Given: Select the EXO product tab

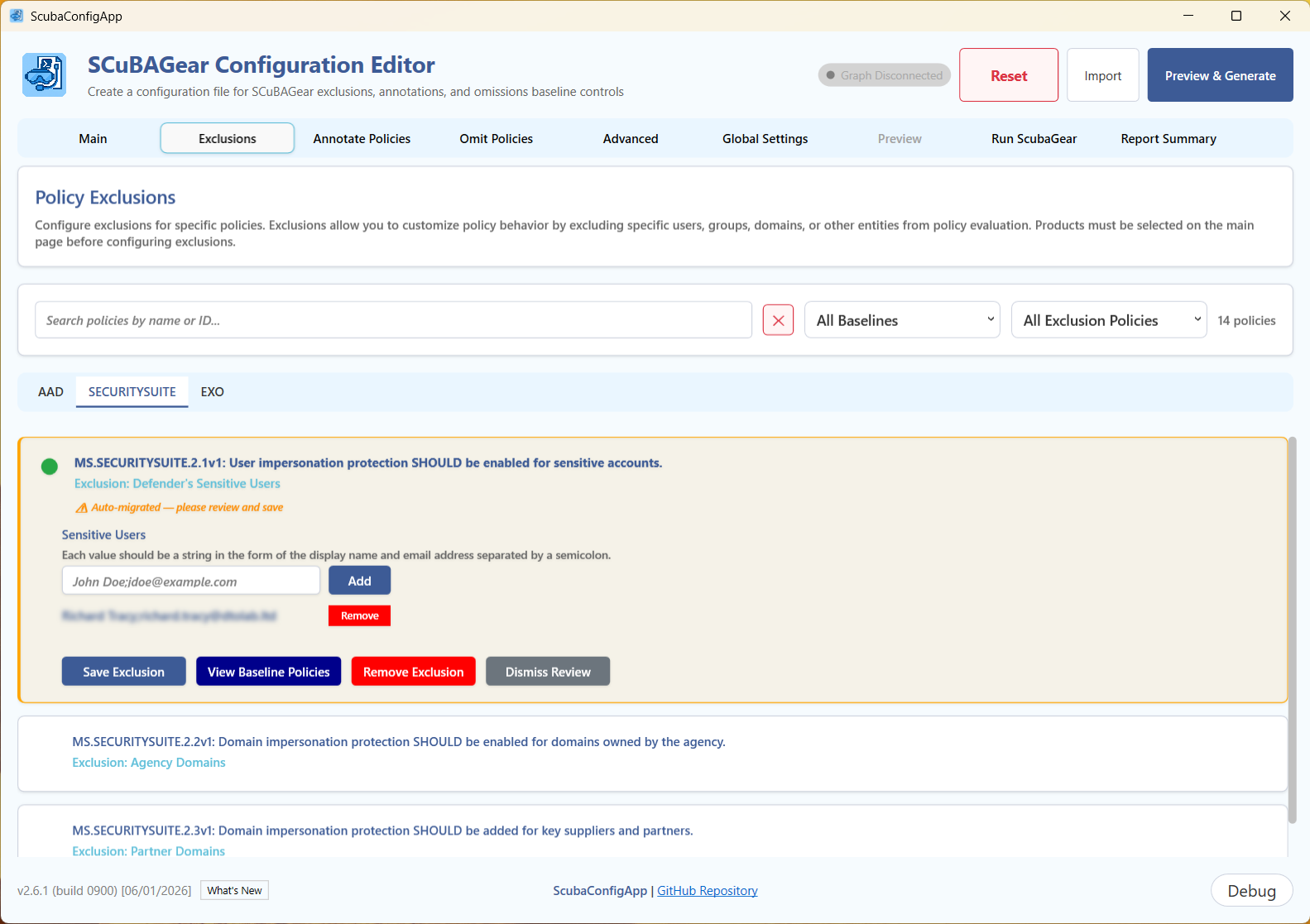Looking at the screenshot, I should coord(212,392).
